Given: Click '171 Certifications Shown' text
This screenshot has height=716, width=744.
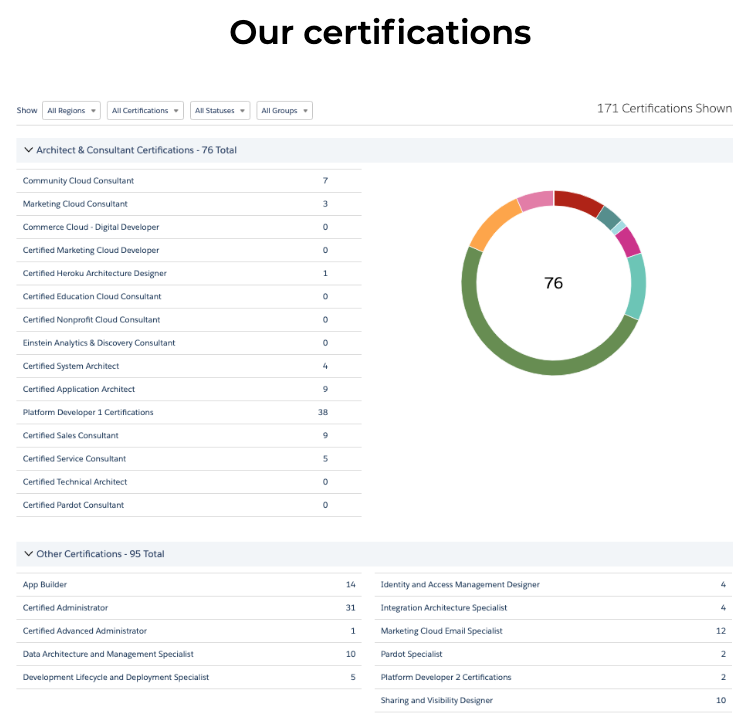Looking at the screenshot, I should pos(664,109).
